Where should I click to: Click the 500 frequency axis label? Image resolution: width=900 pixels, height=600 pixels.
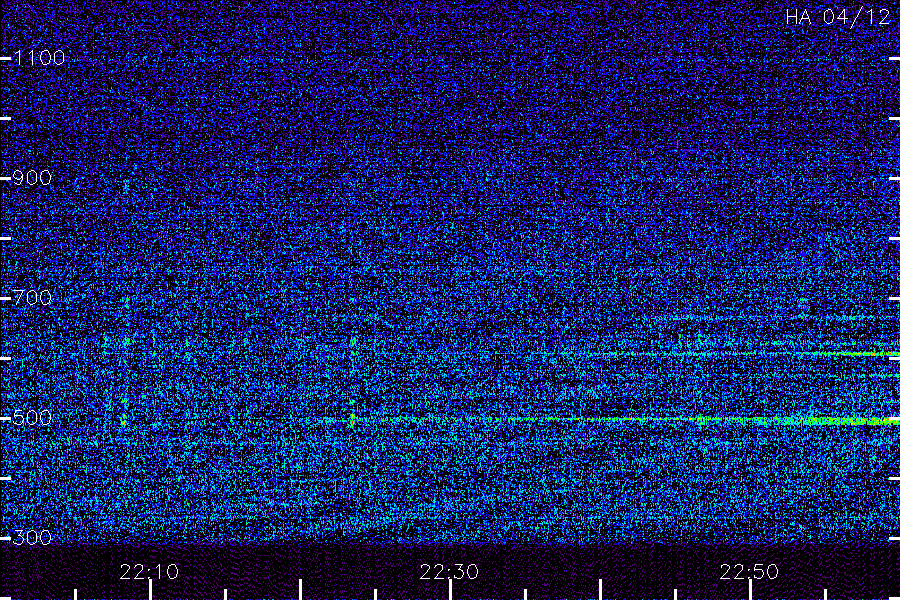33,418
